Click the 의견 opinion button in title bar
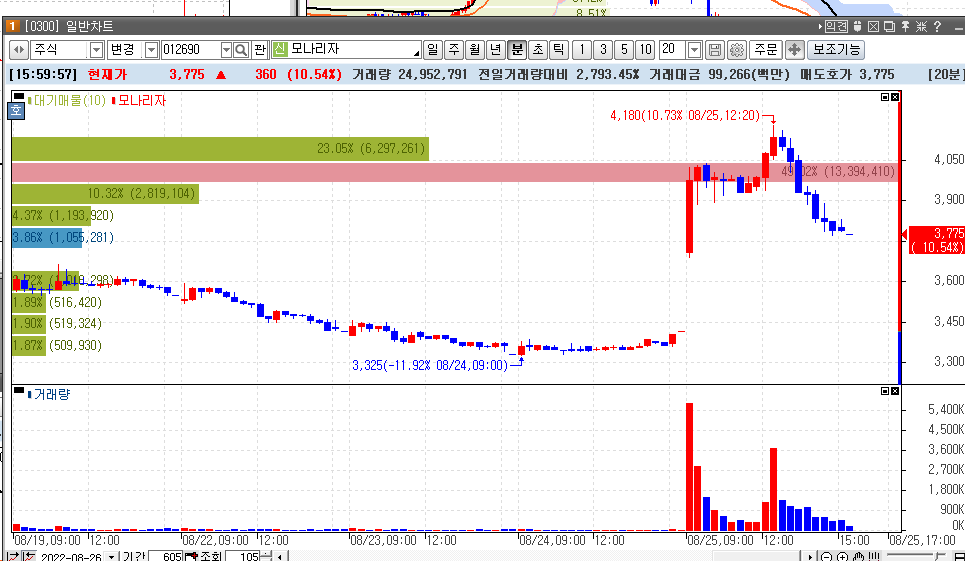The width and height of the screenshot is (965, 561). pos(836,26)
